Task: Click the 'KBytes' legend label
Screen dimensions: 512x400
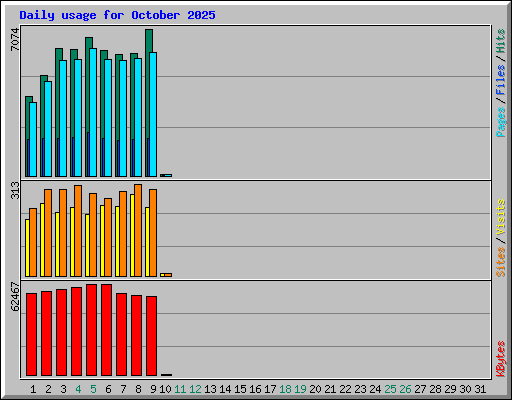Action: pos(501,359)
